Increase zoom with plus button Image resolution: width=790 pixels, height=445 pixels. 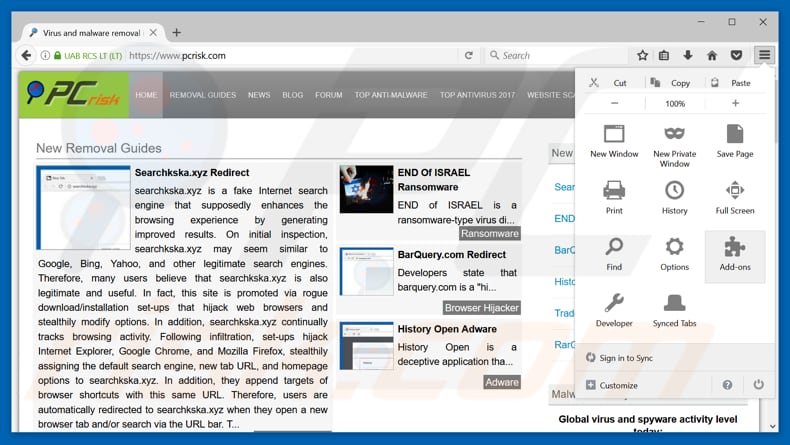pos(735,103)
